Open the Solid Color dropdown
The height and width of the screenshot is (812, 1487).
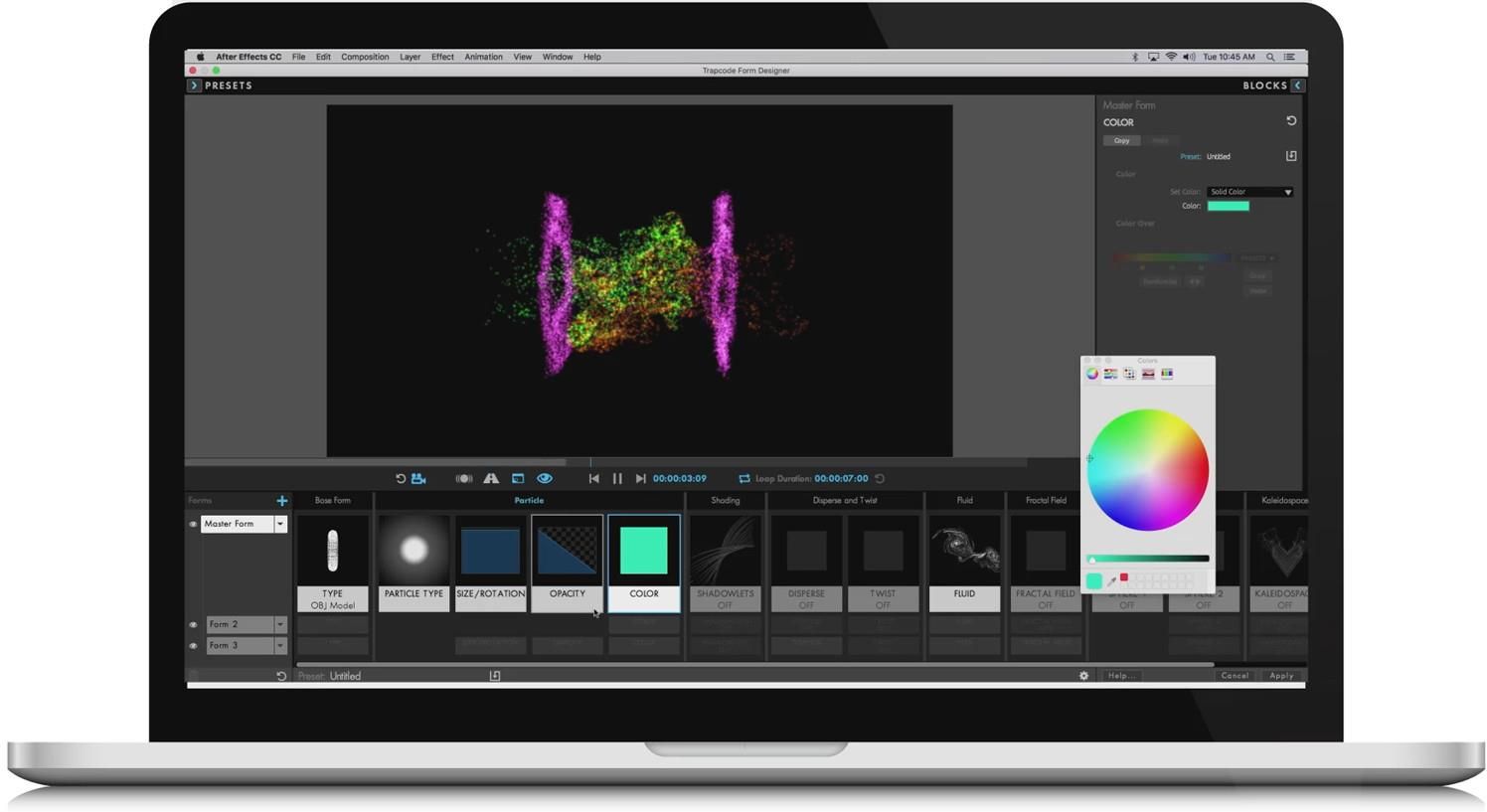(1248, 191)
